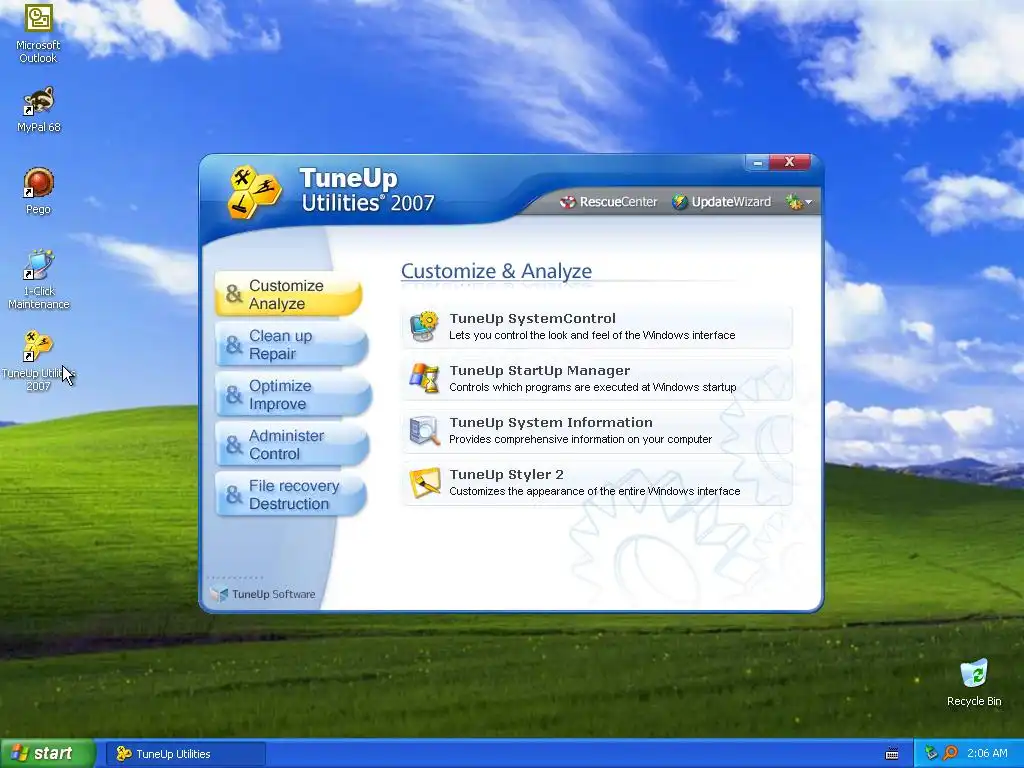Click the TuneUp StartUp Manager hourglass icon
This screenshot has height=768, width=1024.
coord(424,379)
